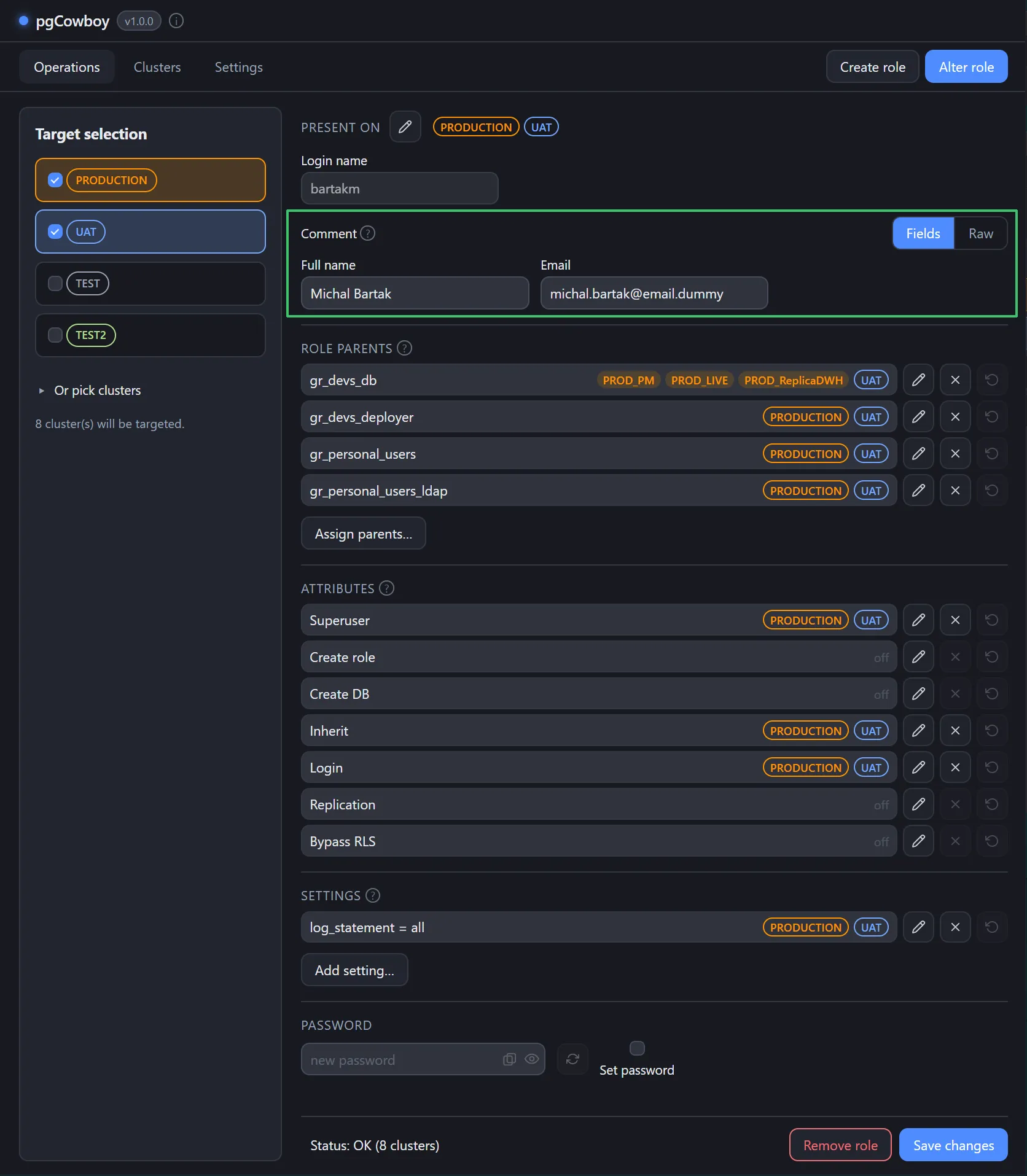Open the Operations tab
1027x1176 pixels.
pos(67,67)
